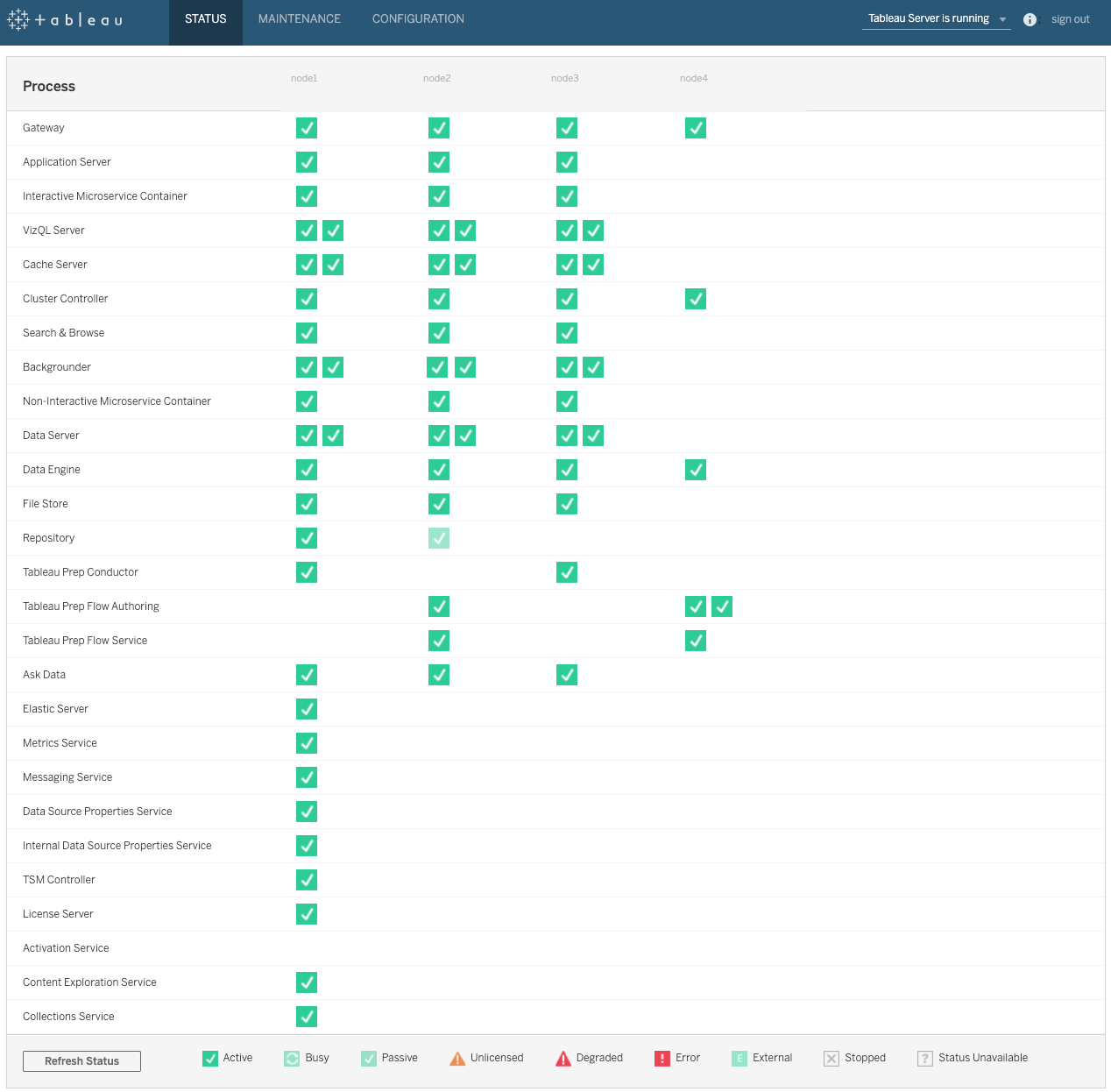1111x1092 pixels.
Task: Click the active Repository icon on node1
Action: [307, 538]
